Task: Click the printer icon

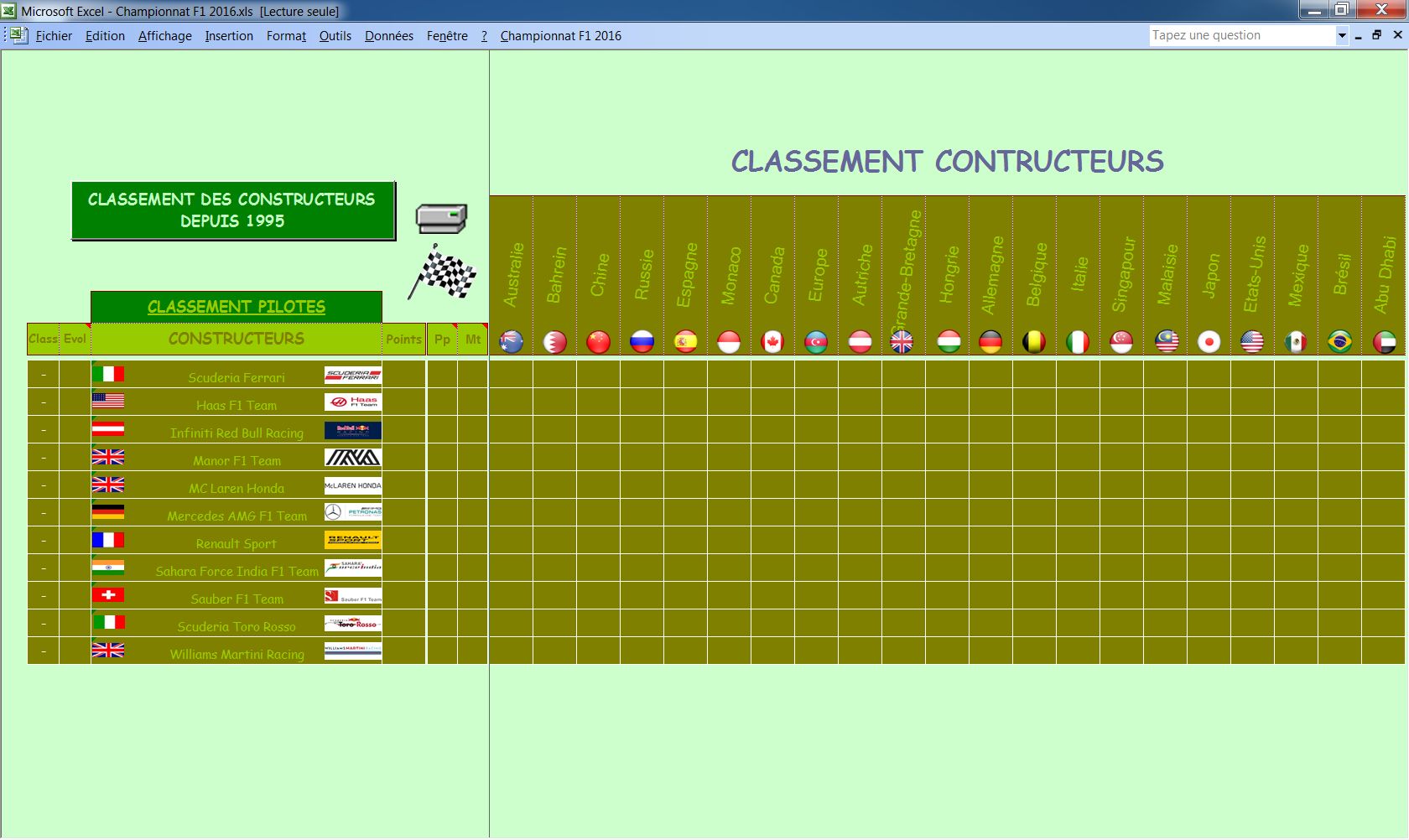Action: (441, 219)
